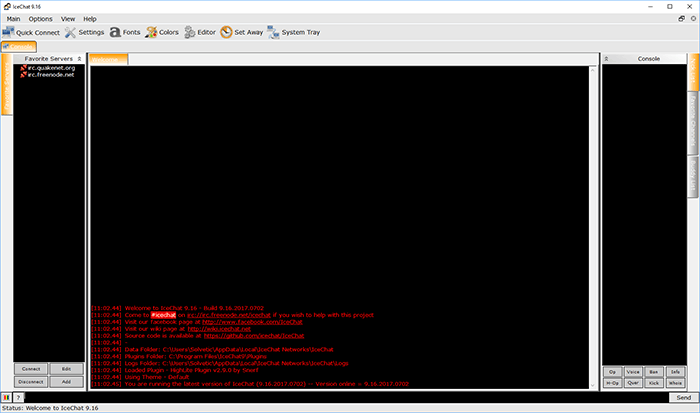Click the small circle icon in menu bar corner
This screenshot has width=700, height=413.
coord(693,19)
